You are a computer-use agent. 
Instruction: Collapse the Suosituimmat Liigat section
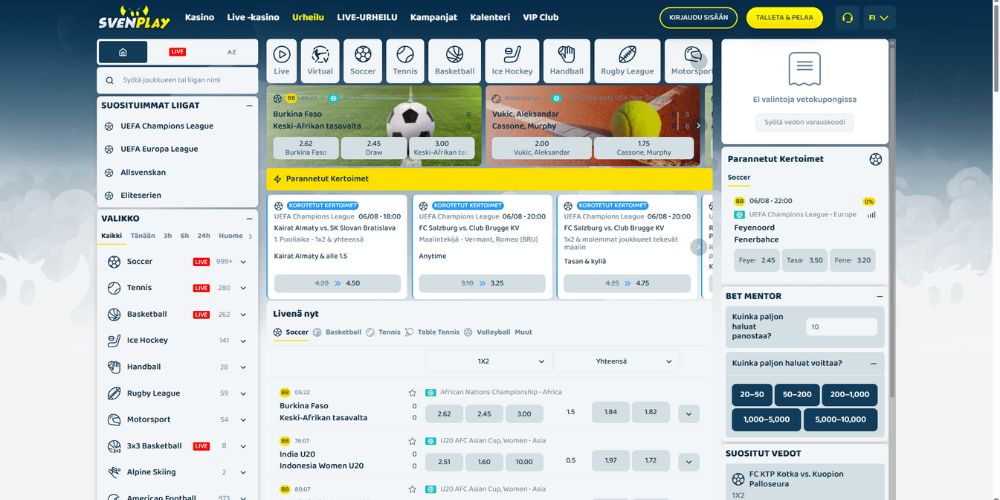click(249, 106)
